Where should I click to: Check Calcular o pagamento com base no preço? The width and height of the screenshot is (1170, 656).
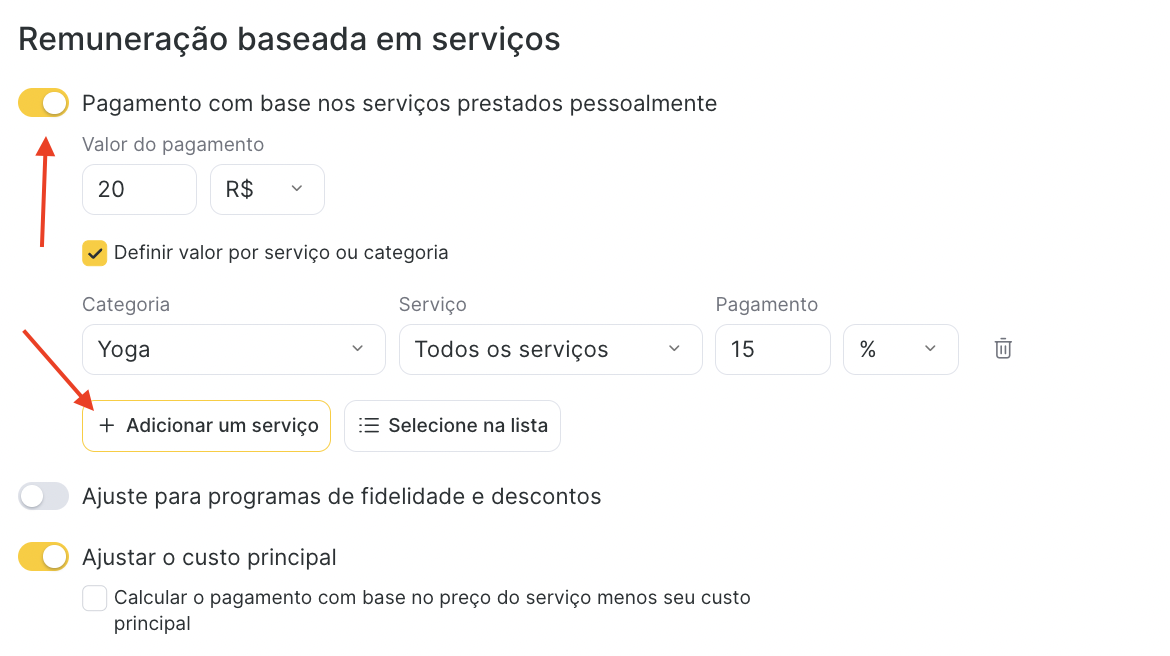click(95, 598)
